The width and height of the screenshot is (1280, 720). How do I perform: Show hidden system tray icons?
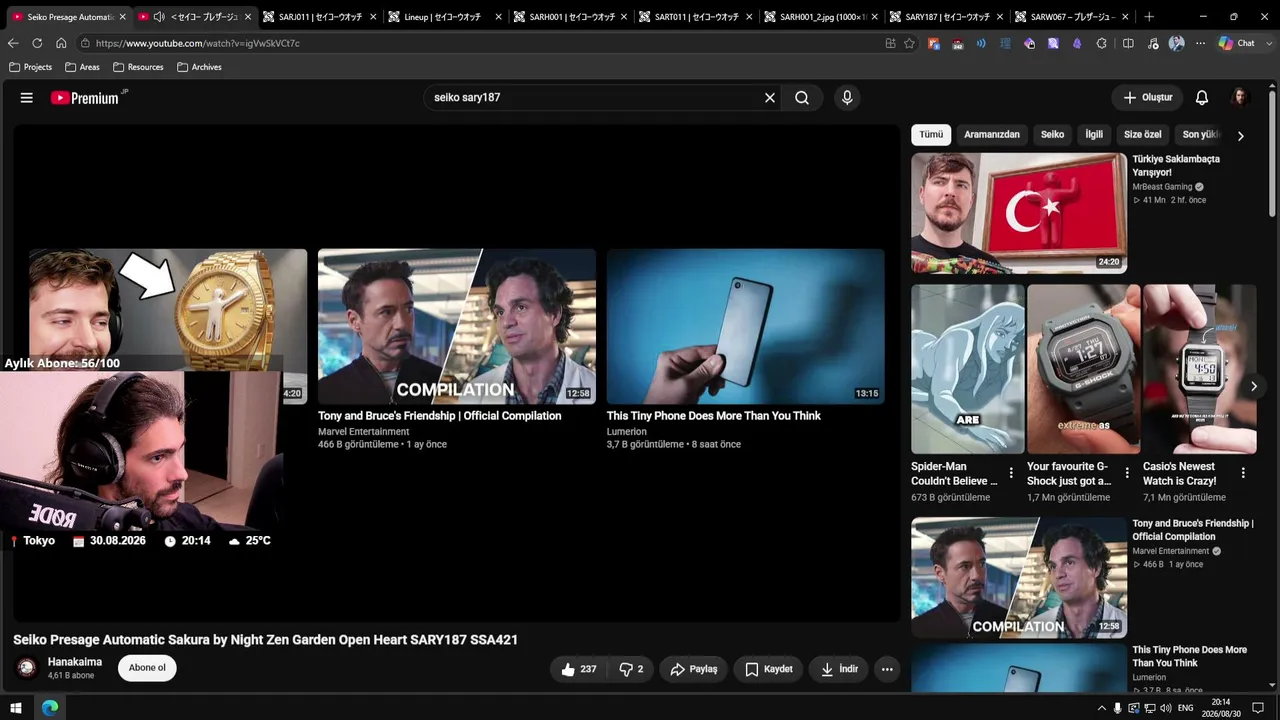1102,708
